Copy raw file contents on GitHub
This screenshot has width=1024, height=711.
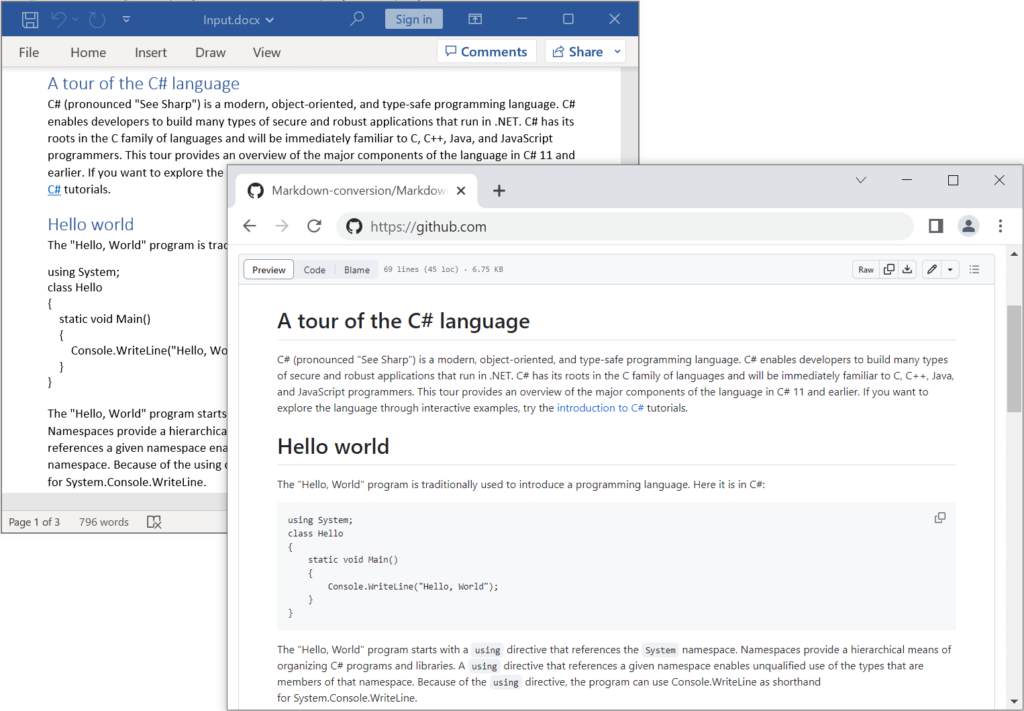tap(889, 269)
